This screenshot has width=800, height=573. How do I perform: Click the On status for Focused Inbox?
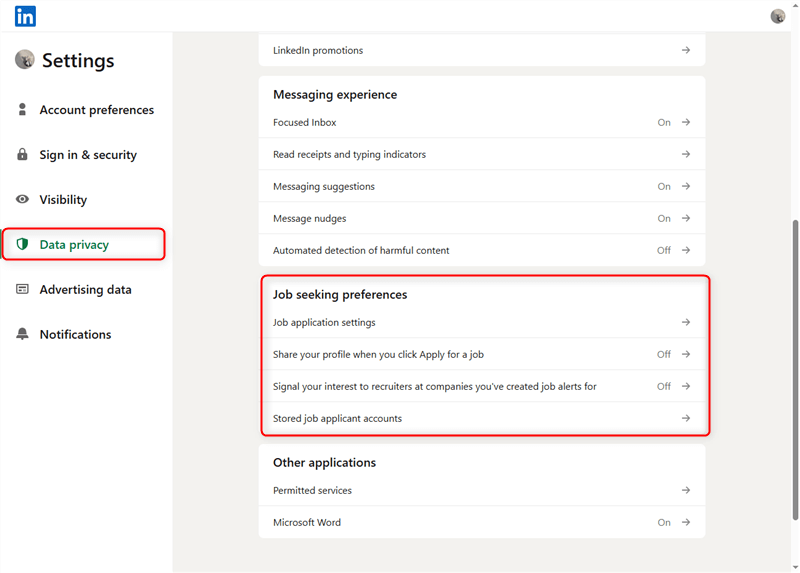click(664, 122)
